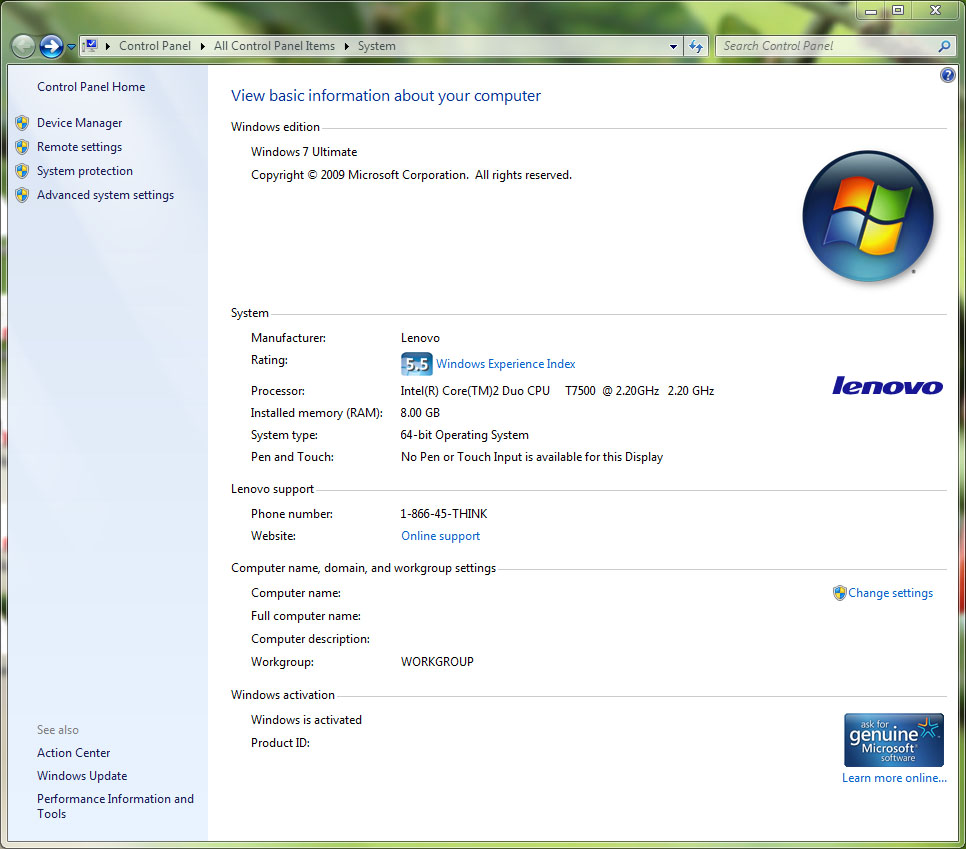Click the 64-bit Operating System value
Viewport: 966px width, 849px height.
pyautogui.click(x=465, y=435)
